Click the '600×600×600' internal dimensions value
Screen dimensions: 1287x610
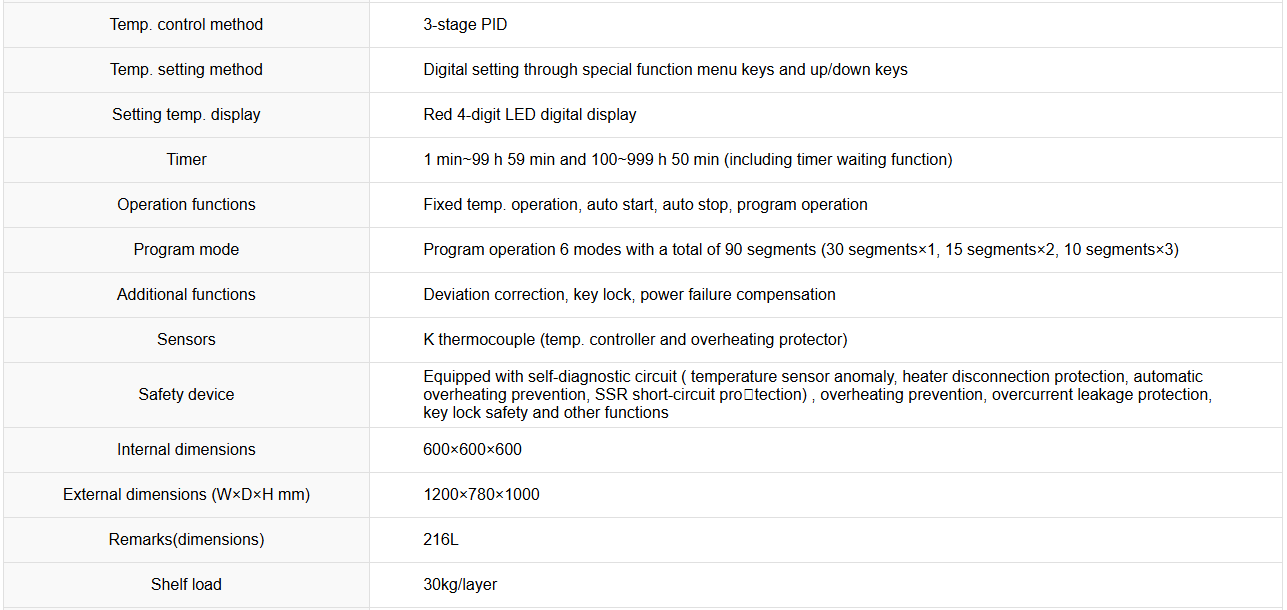(472, 449)
